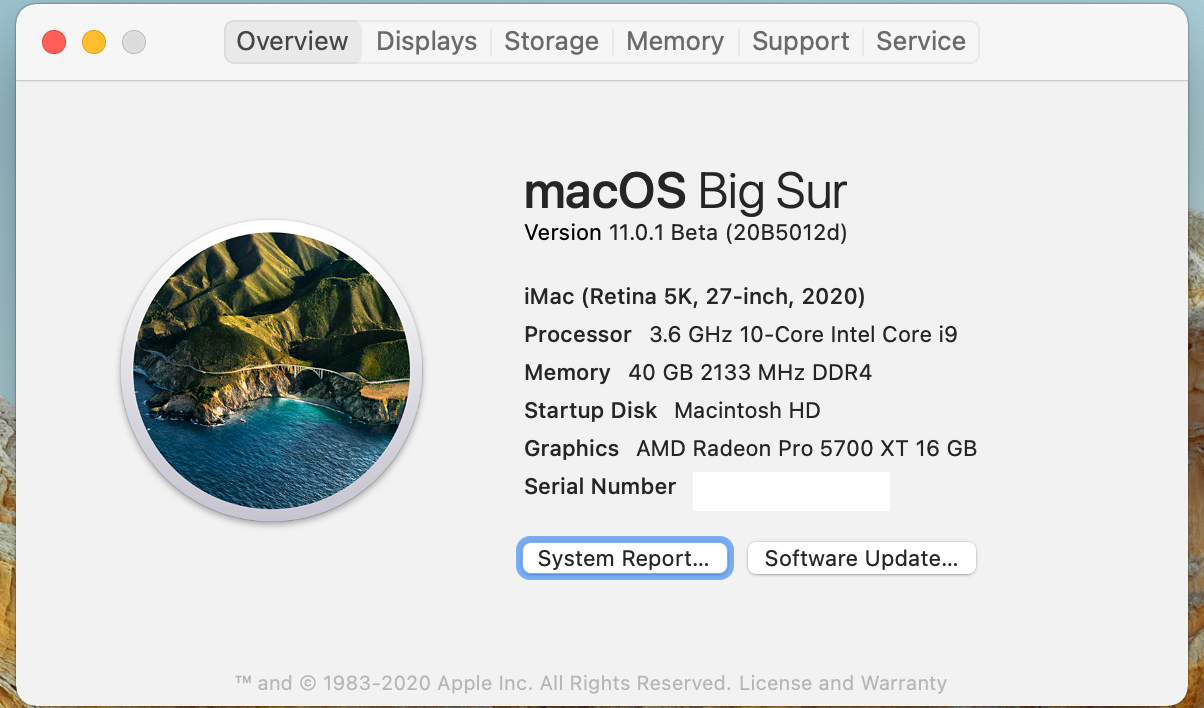Viewport: 1204px width, 708px height.
Task: Go to the Support tab
Action: point(800,42)
